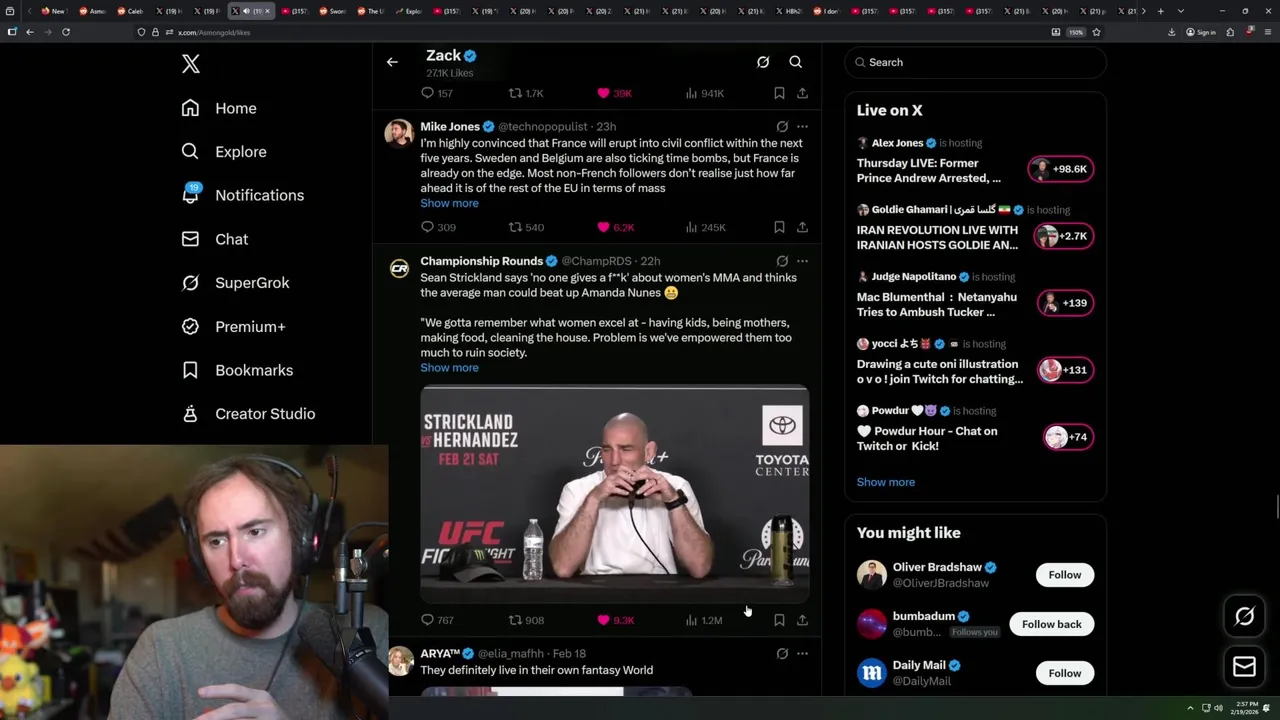
Task: Open Notifications in the sidebar
Action: [x=242, y=195]
